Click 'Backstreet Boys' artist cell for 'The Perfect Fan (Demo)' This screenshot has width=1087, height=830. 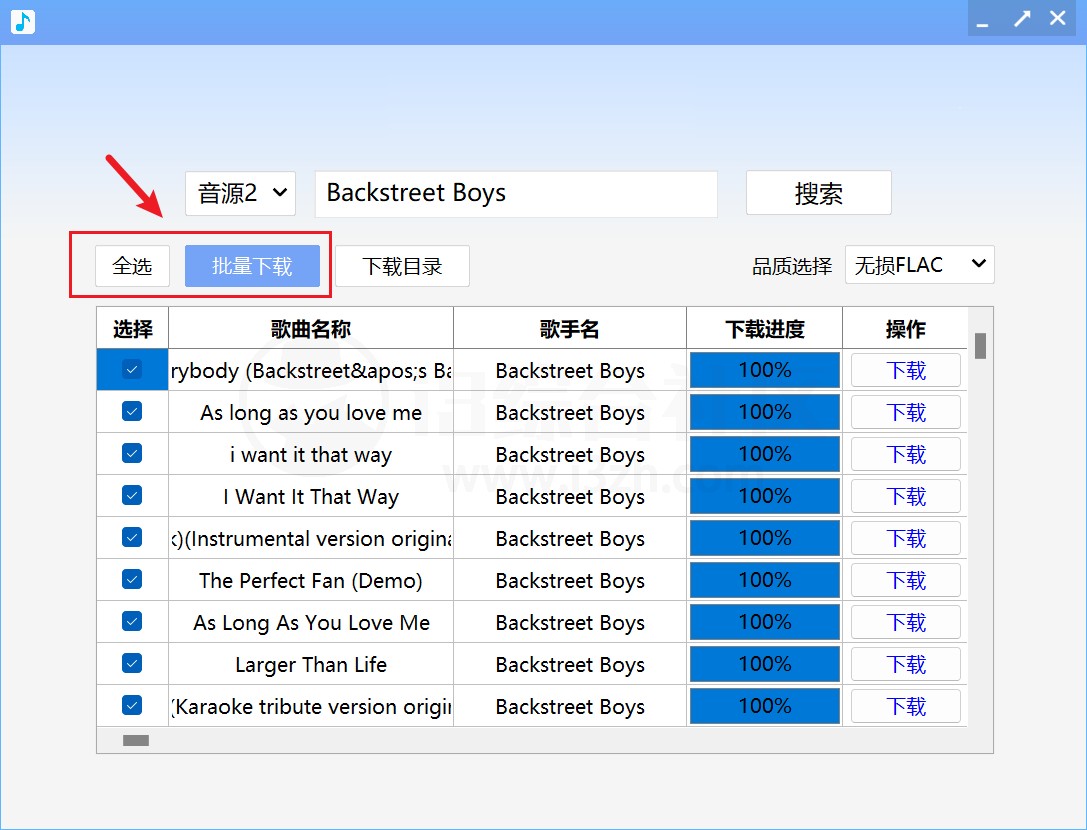(x=570, y=581)
